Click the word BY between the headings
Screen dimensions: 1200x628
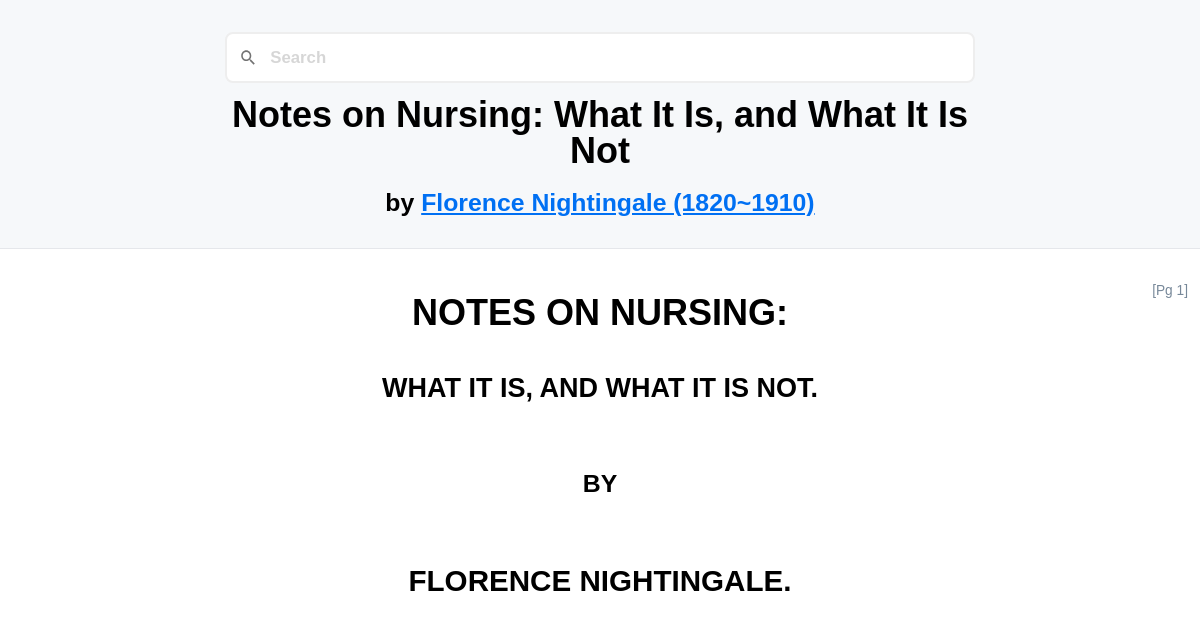pos(600,483)
